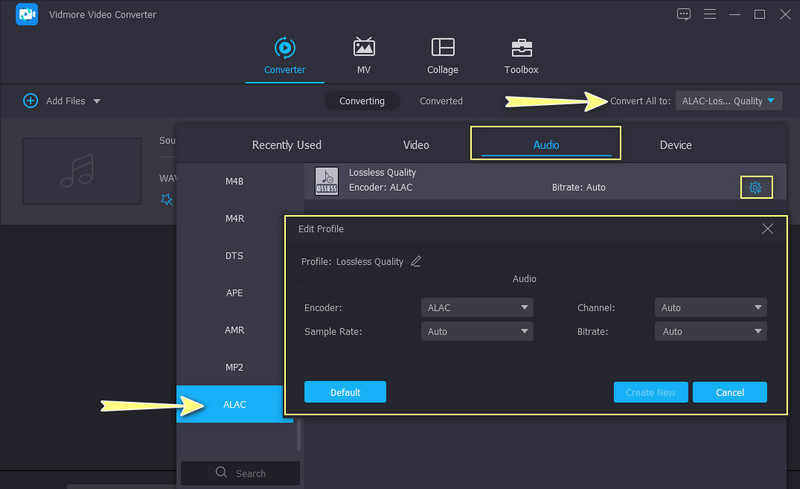Open the feedback chat icon in title bar

[684, 14]
